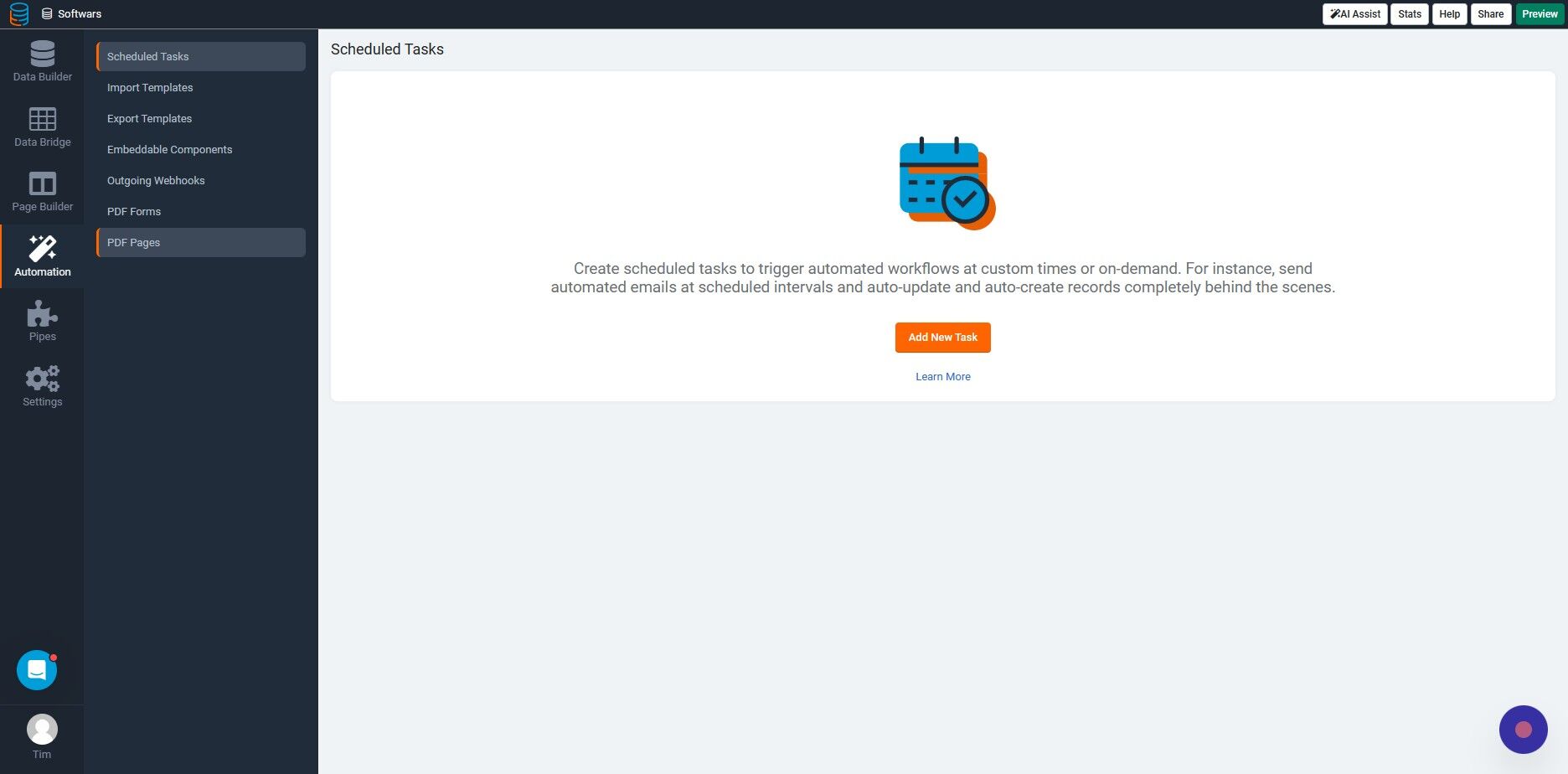Image resolution: width=1568 pixels, height=774 pixels.
Task: Open the Outgoing Webhooks page
Action: 156,180
